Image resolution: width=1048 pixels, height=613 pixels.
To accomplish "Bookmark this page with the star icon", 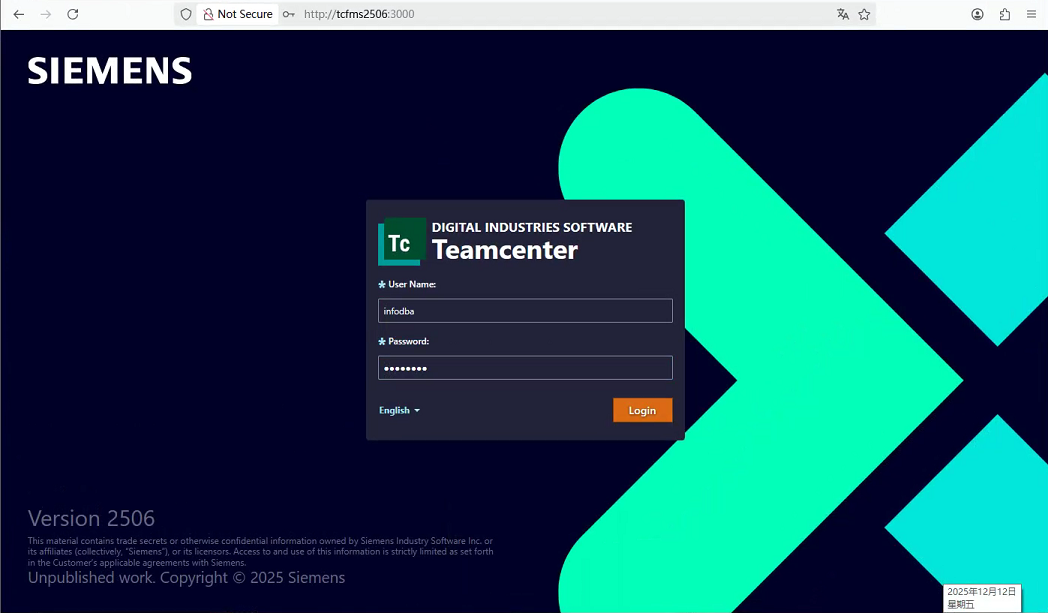I will [864, 14].
